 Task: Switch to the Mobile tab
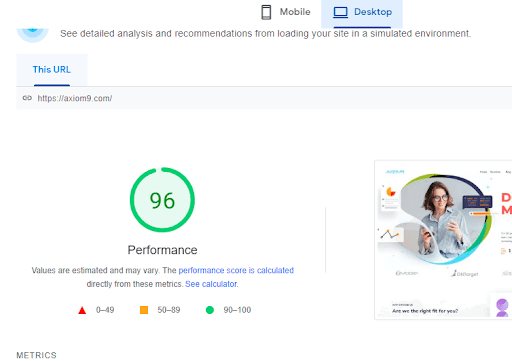(285, 12)
